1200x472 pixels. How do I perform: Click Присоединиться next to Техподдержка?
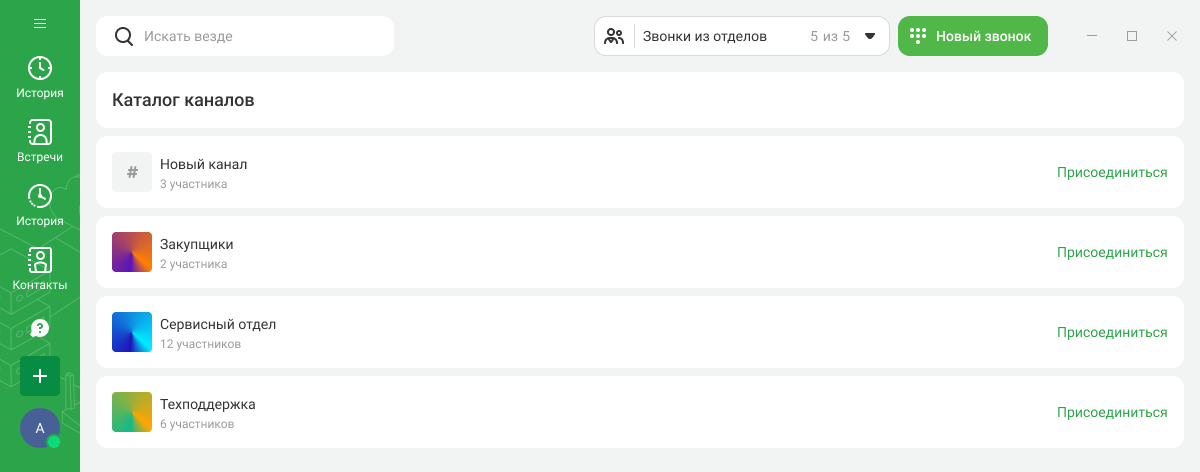click(1112, 412)
